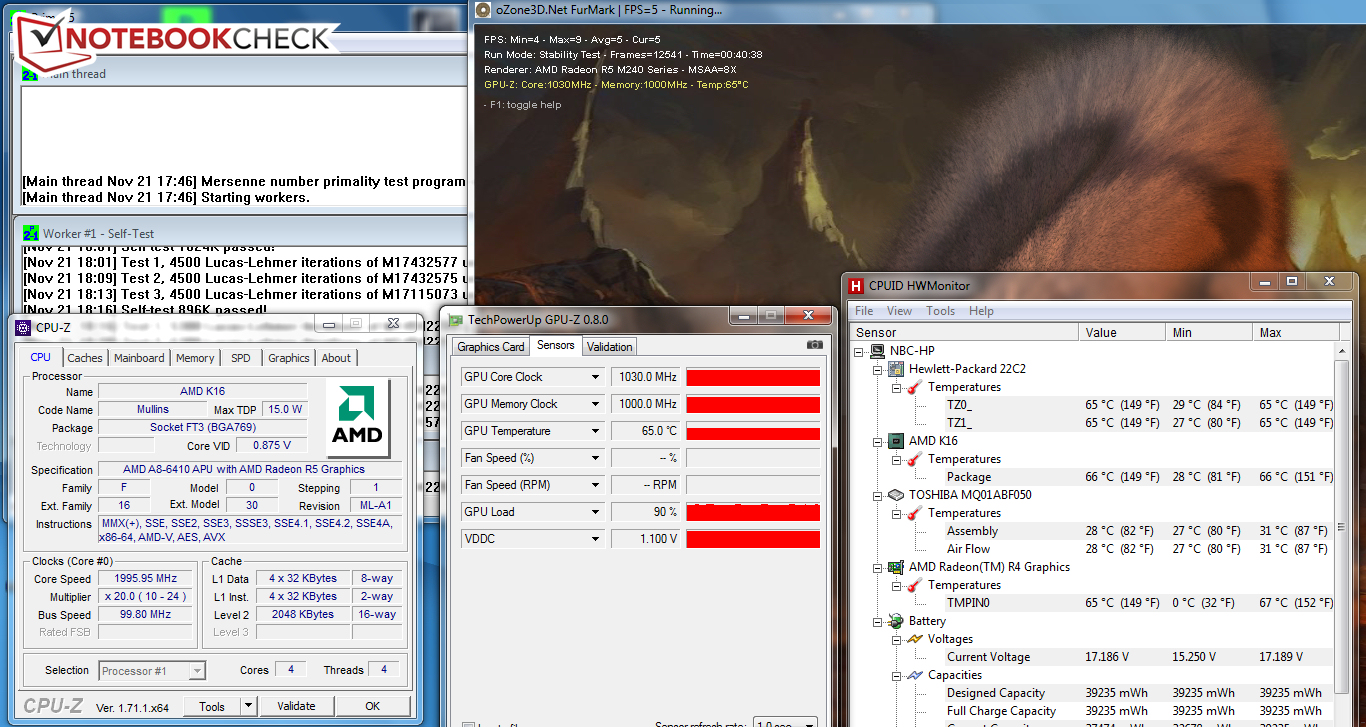The width and height of the screenshot is (1366, 727).
Task: Click the Value column header in HWMonitor
Action: point(1124,332)
